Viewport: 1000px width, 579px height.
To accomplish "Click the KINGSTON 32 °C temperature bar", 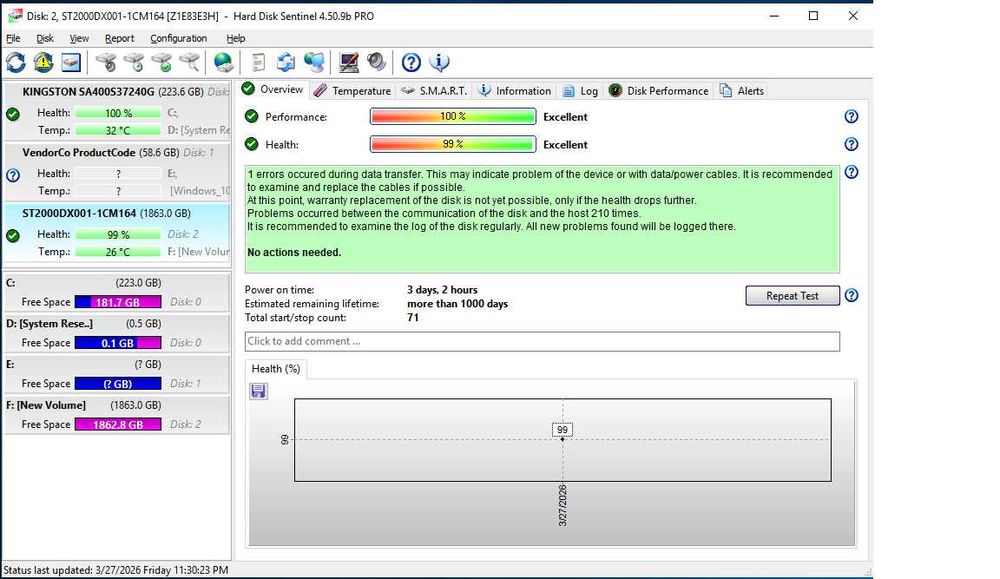I will (118, 130).
